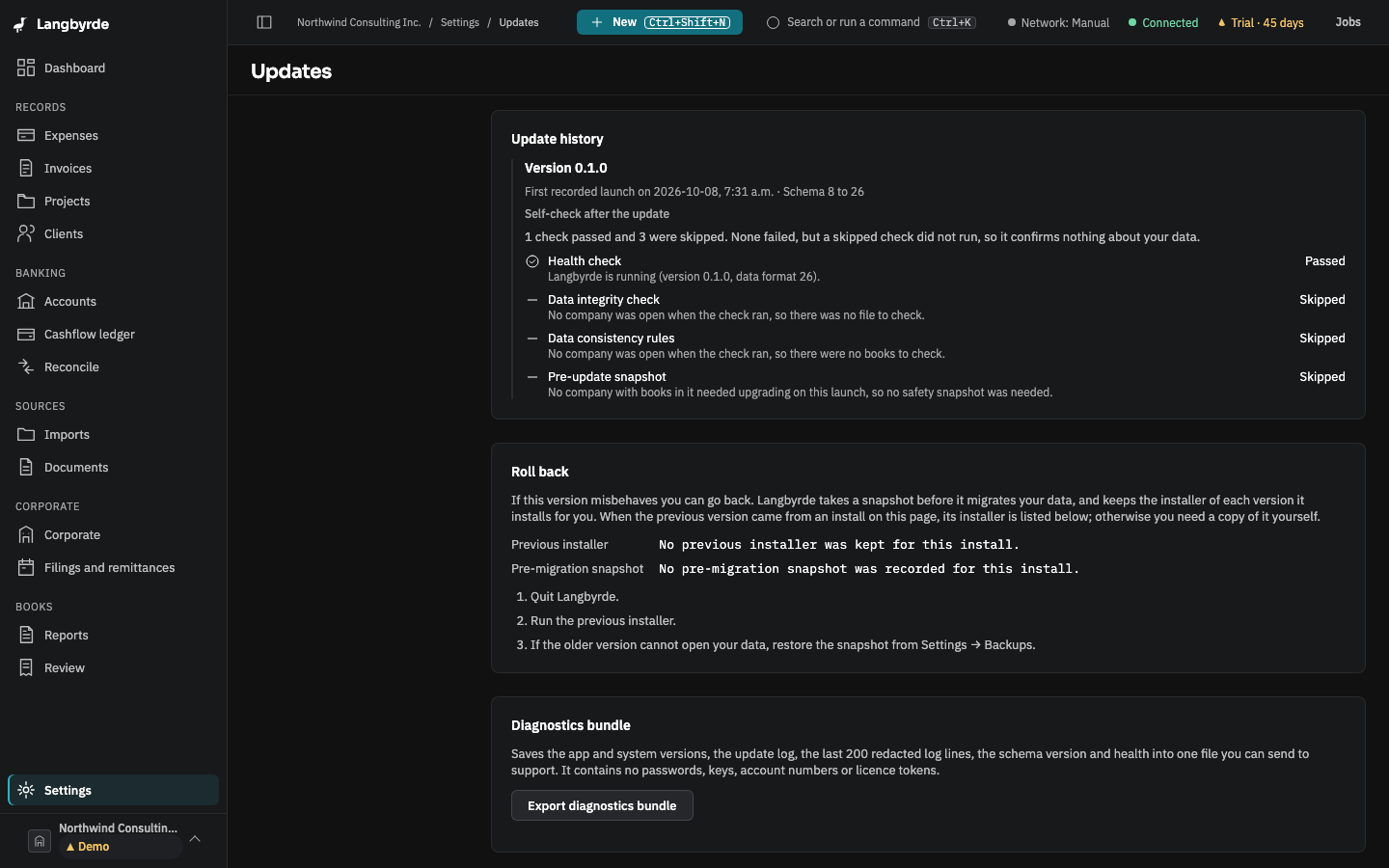This screenshot has width=1389, height=868.
Task: Toggle sidebar panel icon in top bar
Action: pyautogui.click(x=264, y=22)
